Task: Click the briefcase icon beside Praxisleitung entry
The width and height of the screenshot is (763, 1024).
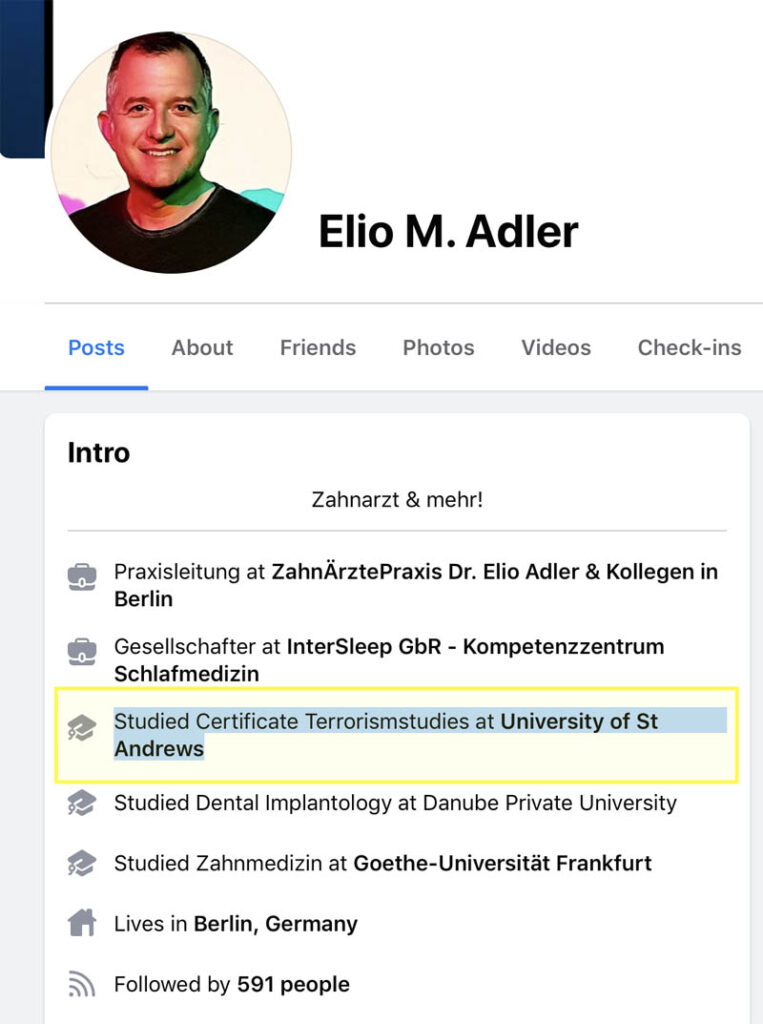Action: pos(82,577)
